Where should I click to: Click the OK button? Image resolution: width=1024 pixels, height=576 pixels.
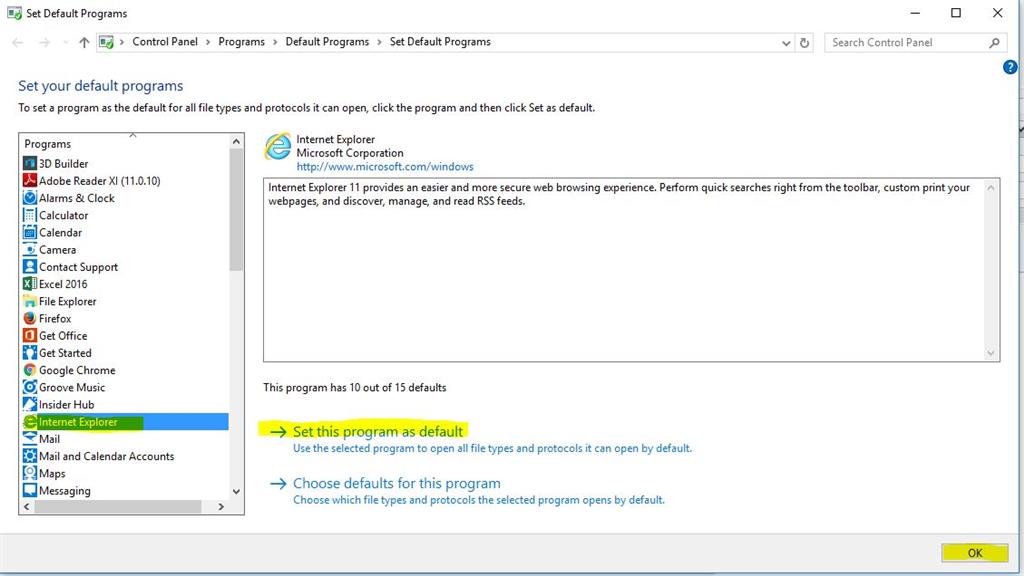pos(975,553)
